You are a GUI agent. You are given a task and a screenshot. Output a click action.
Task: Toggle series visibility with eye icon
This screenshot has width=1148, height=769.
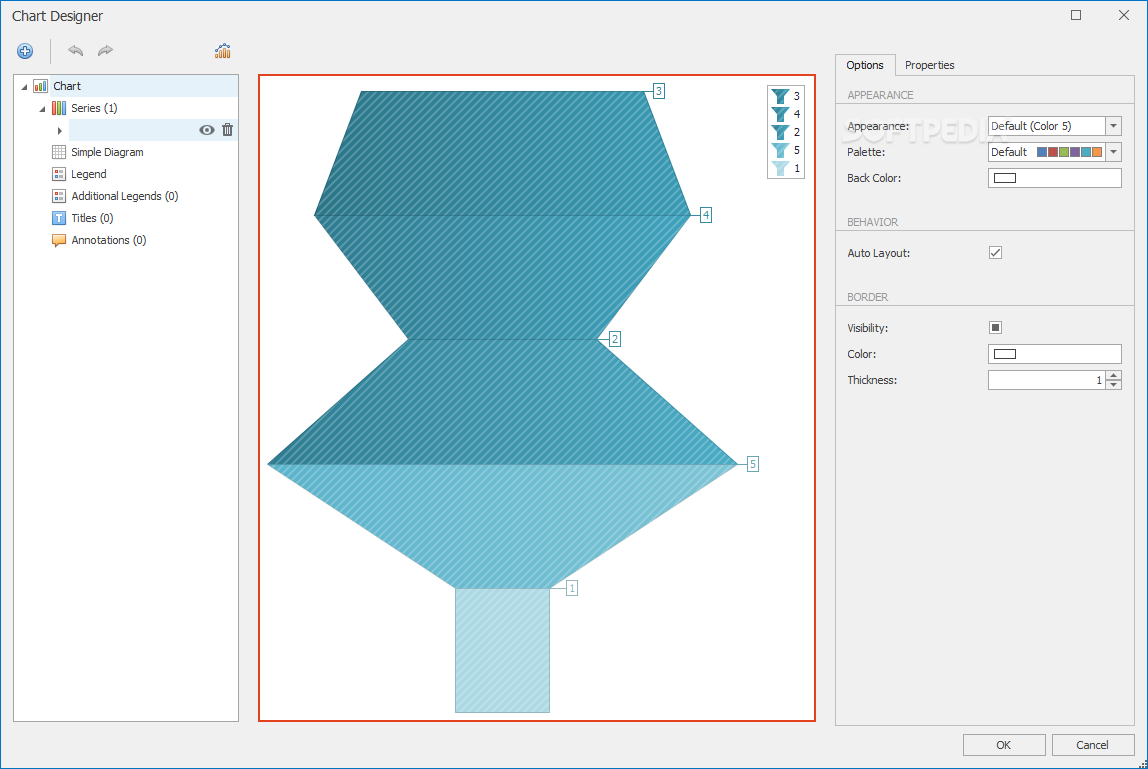coord(207,130)
